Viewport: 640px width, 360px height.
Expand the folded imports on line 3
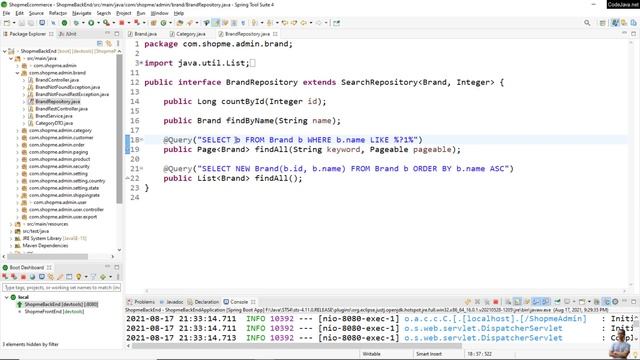pos(141,63)
